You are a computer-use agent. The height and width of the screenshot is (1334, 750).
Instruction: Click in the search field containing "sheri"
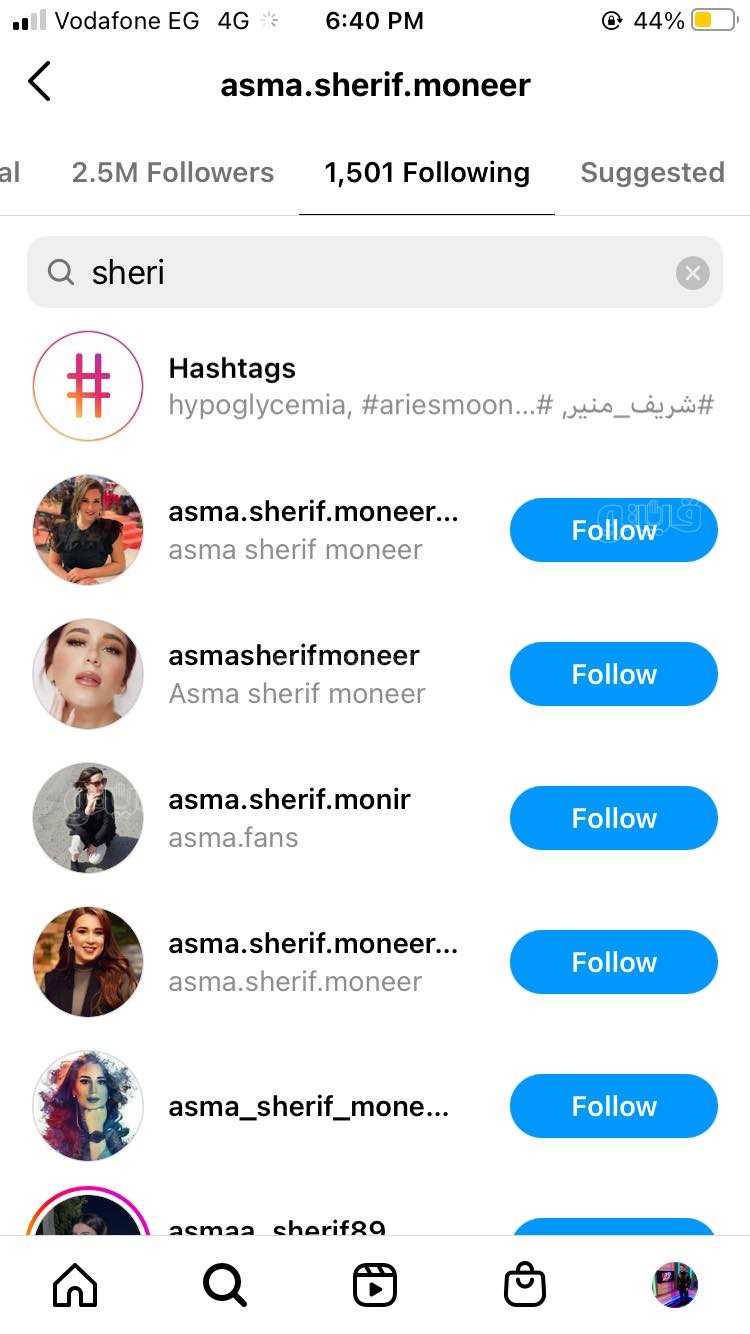pos(375,272)
